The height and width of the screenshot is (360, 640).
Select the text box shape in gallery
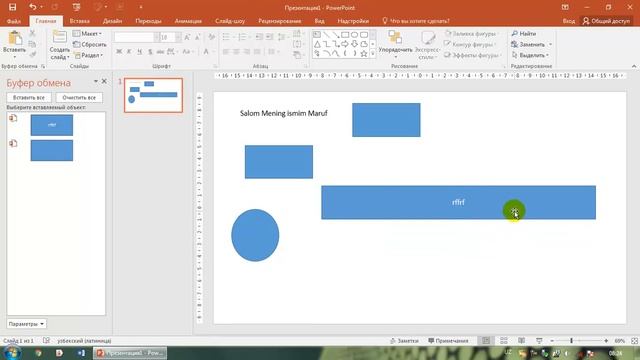click(317, 35)
